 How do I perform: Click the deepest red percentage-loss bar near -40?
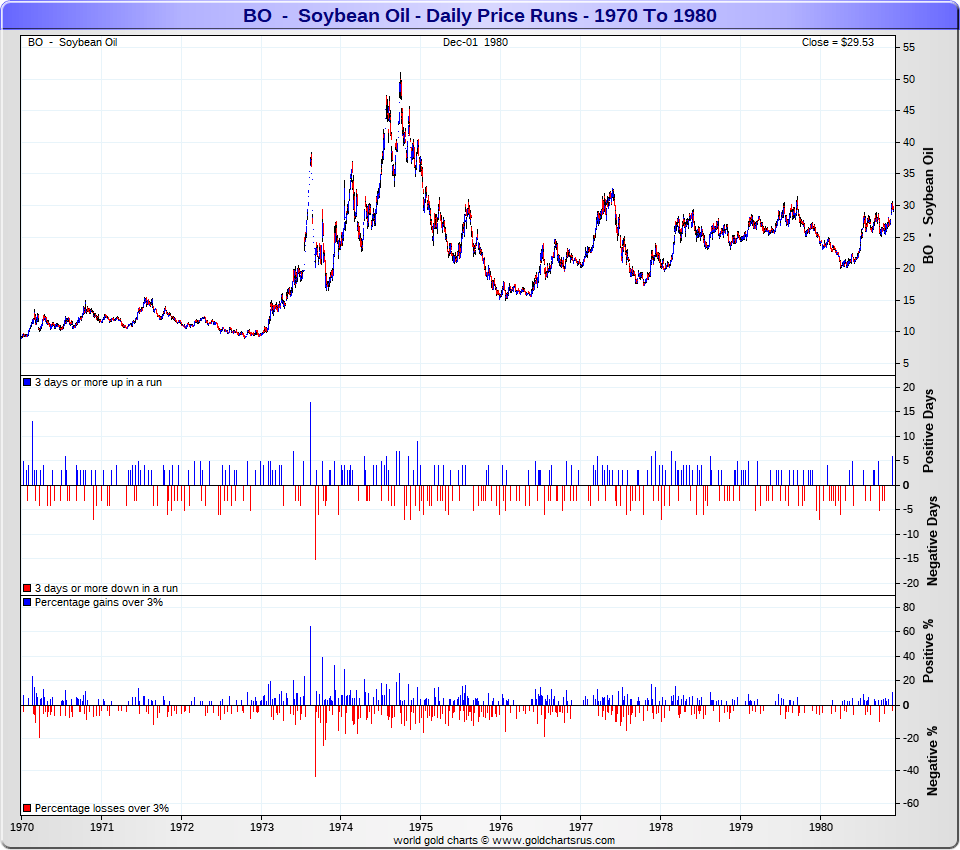pos(315,741)
